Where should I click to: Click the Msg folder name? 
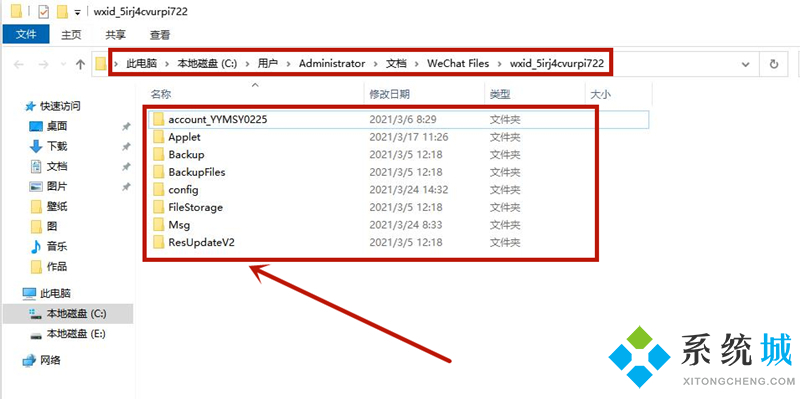click(179, 225)
